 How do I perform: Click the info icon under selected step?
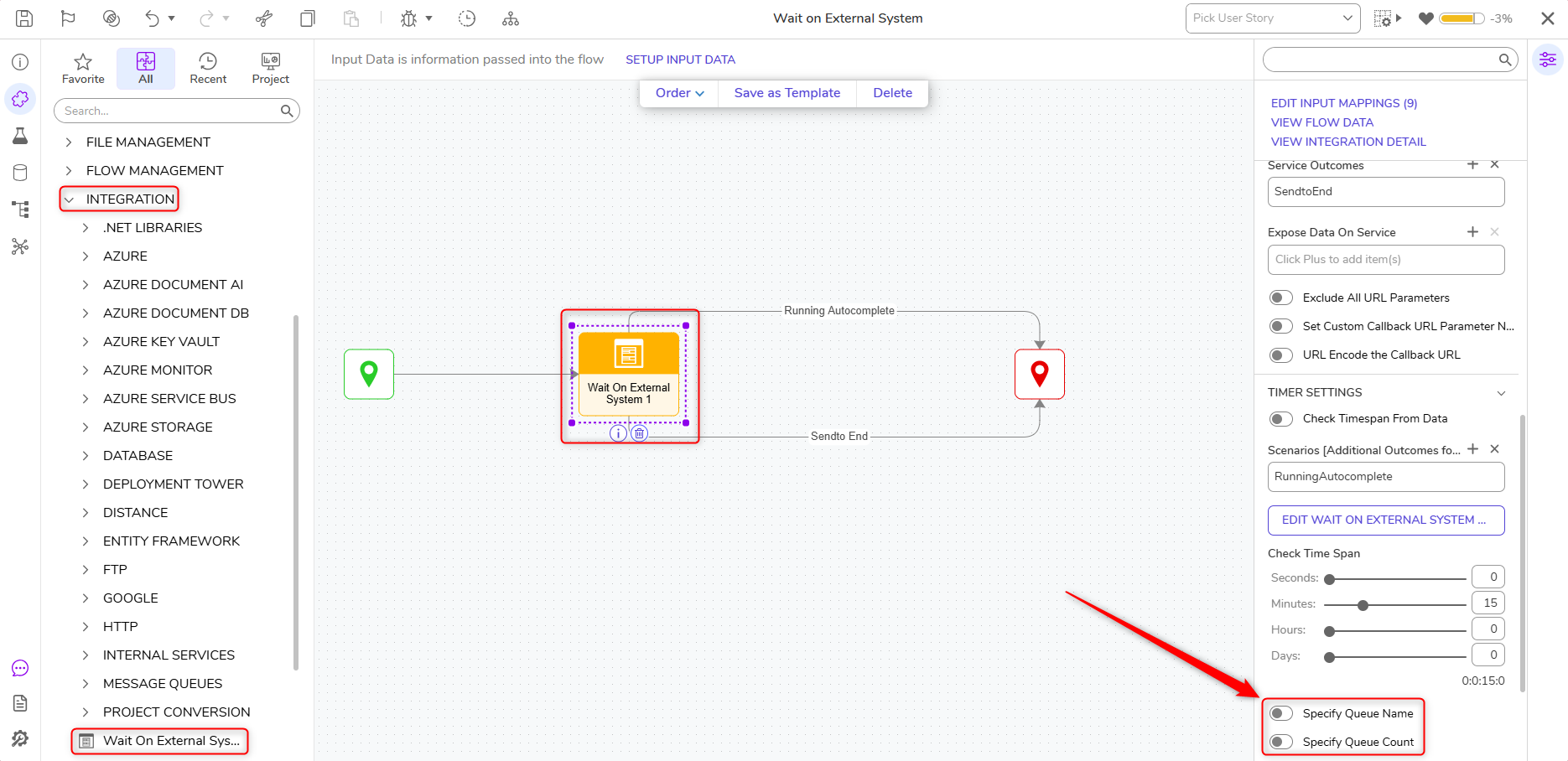618,433
